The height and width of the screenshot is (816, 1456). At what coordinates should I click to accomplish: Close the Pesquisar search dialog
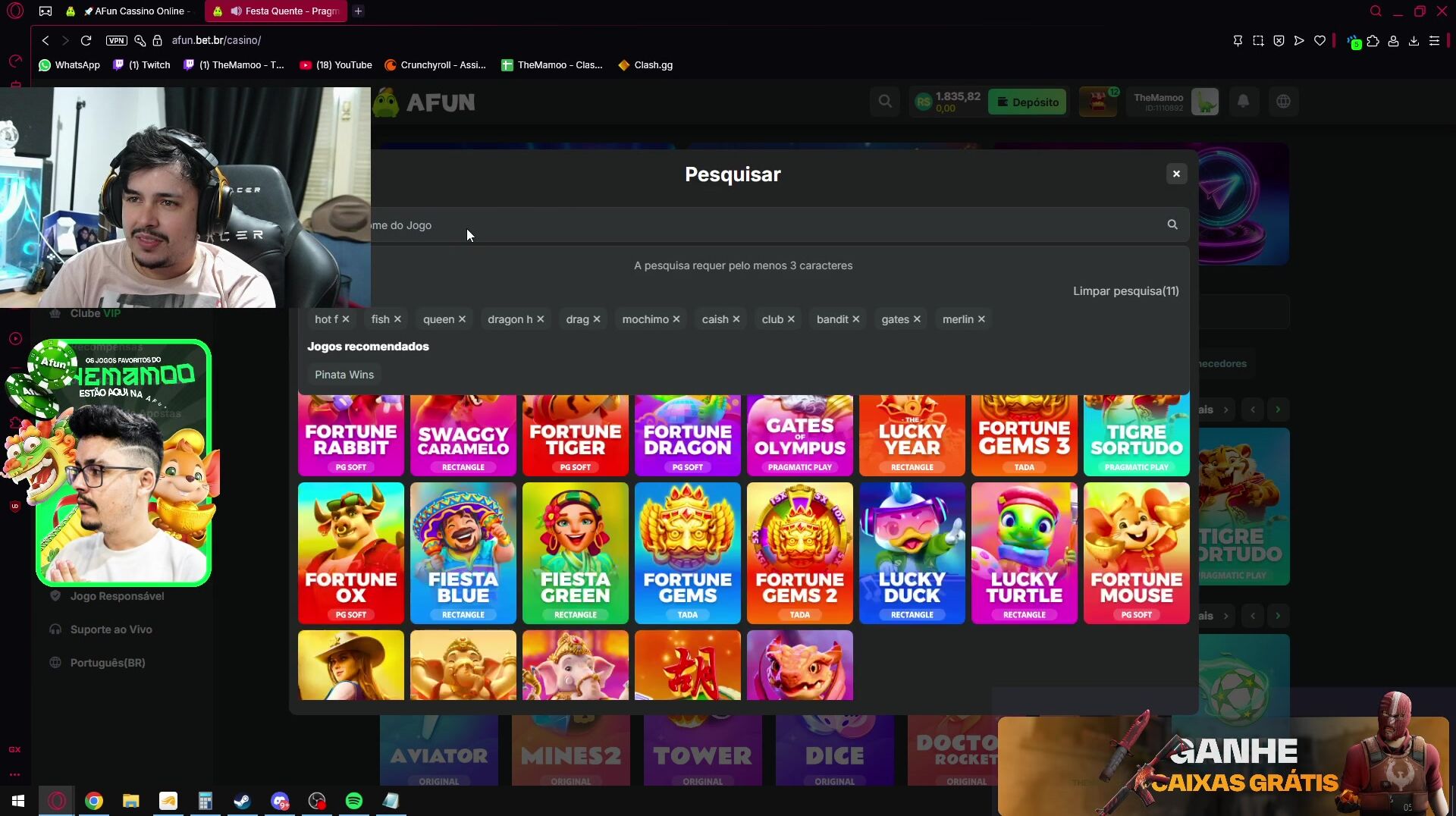1176,174
